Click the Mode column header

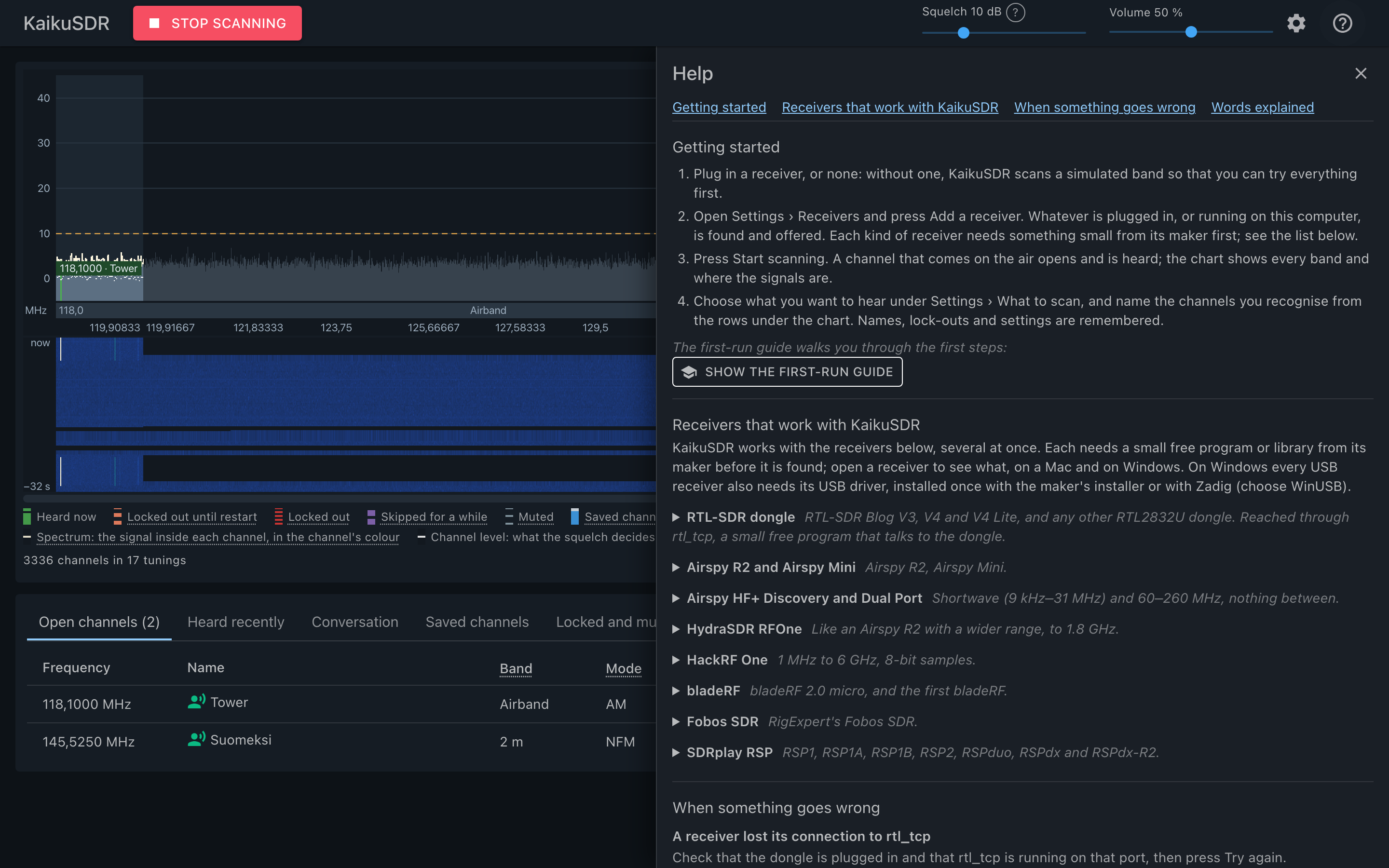click(623, 668)
